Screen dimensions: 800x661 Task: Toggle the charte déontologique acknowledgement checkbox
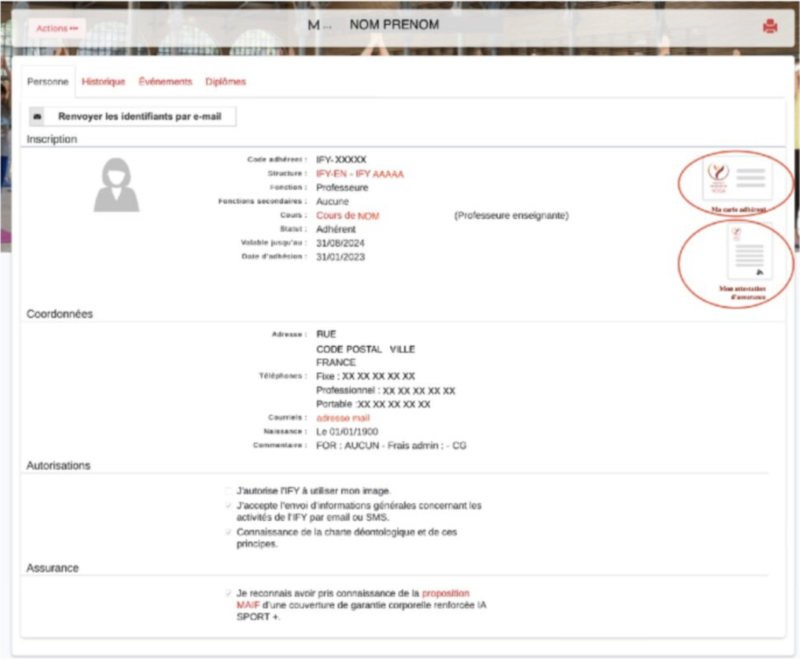[229, 532]
